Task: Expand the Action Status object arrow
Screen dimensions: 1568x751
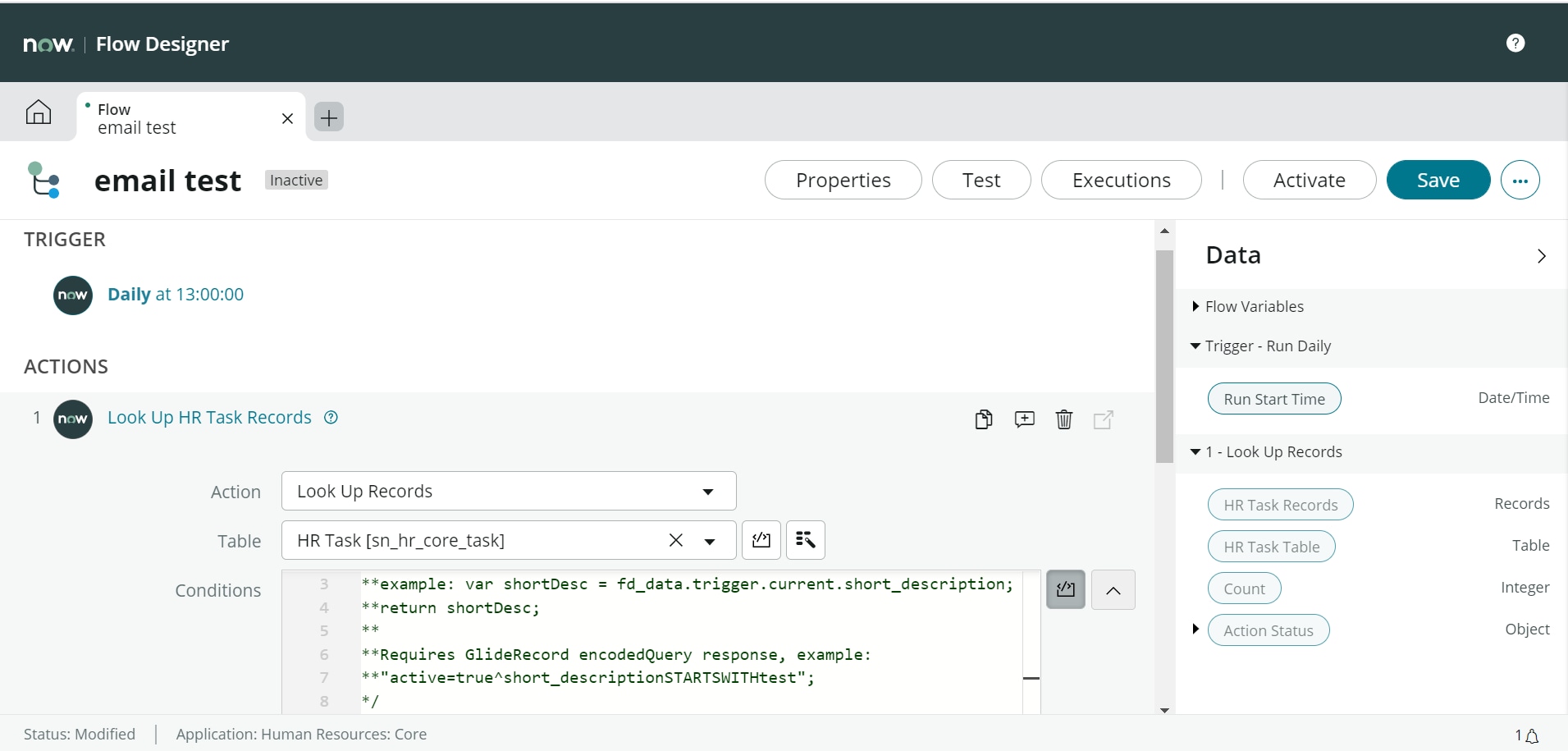Action: (x=1195, y=629)
